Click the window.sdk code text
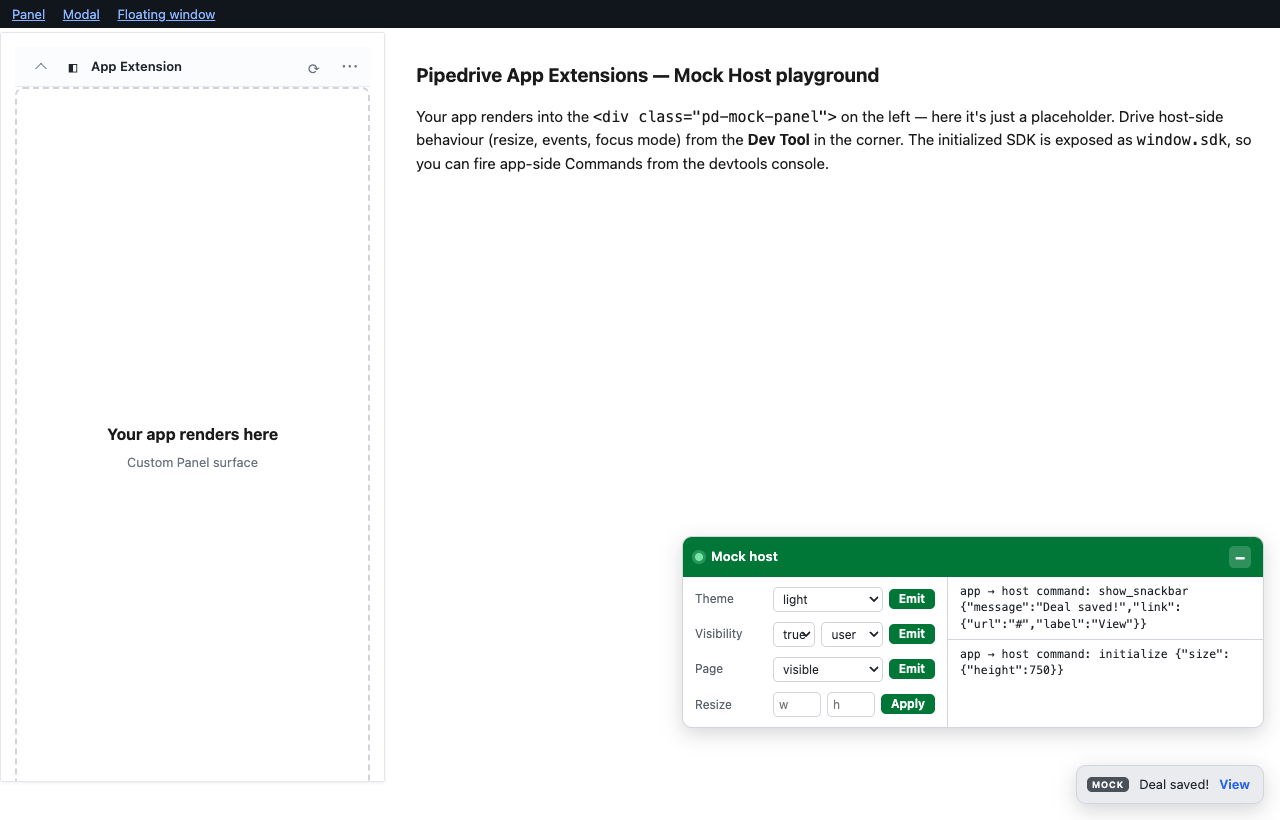 [x=1183, y=140]
